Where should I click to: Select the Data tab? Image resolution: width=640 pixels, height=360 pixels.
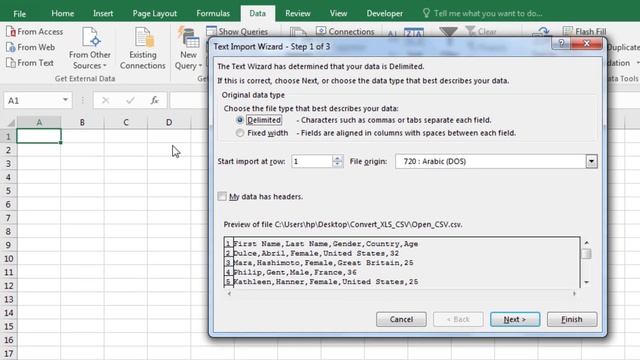coord(258,13)
